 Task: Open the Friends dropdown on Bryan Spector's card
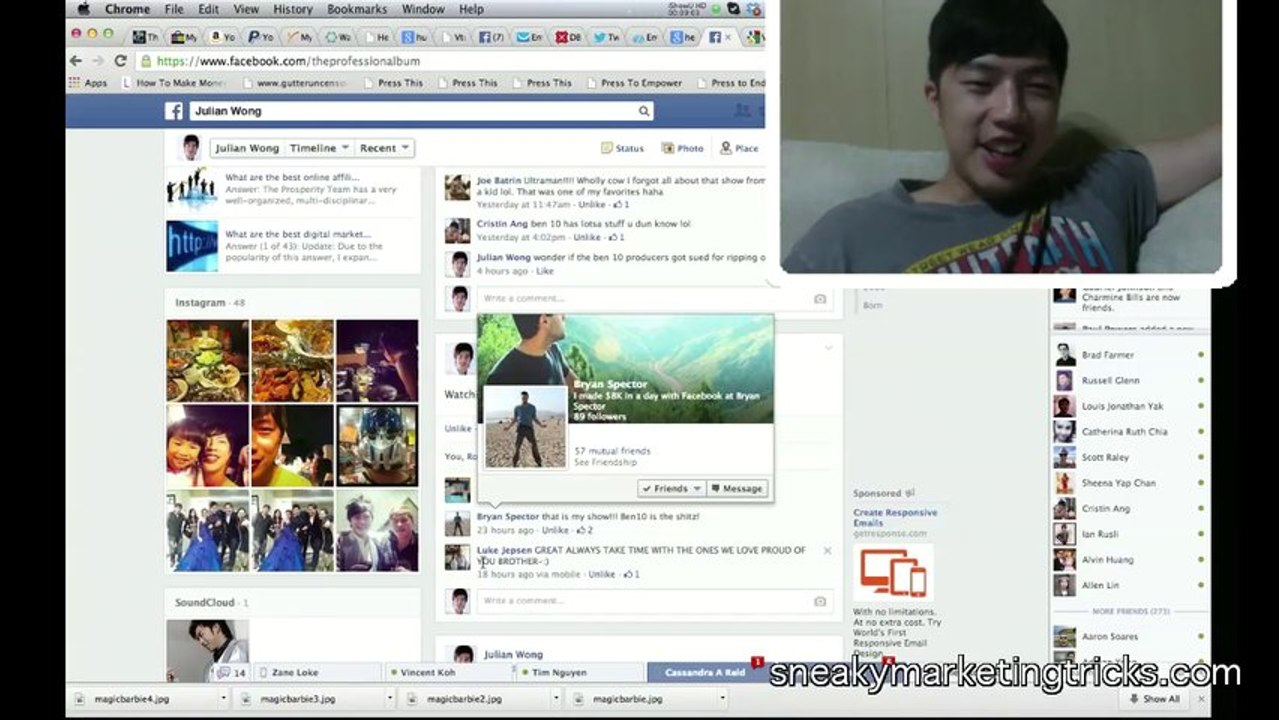click(x=672, y=488)
